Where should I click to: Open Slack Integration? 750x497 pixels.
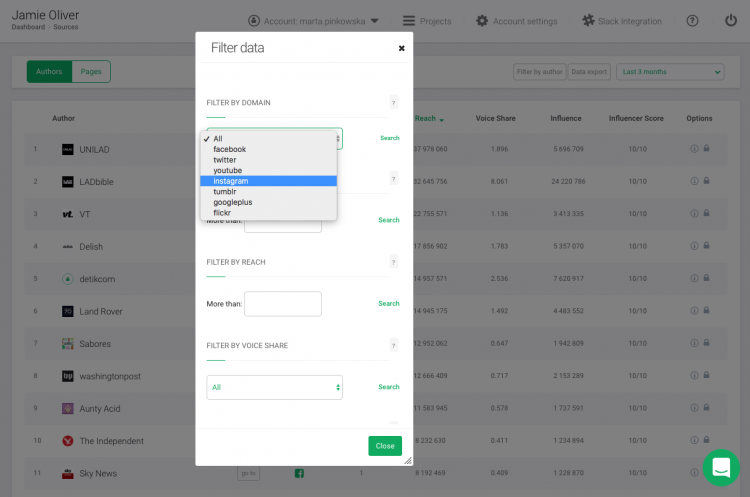pos(622,21)
